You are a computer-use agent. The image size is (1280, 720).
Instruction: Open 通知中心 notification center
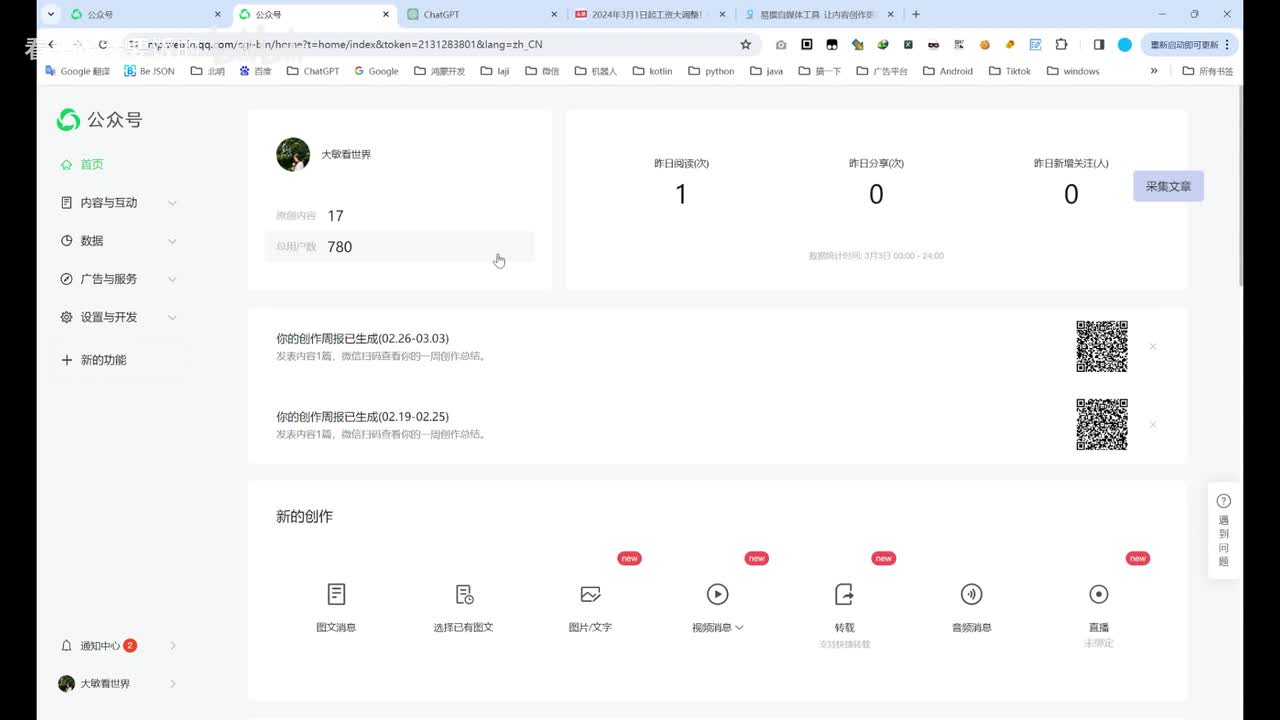(100, 646)
